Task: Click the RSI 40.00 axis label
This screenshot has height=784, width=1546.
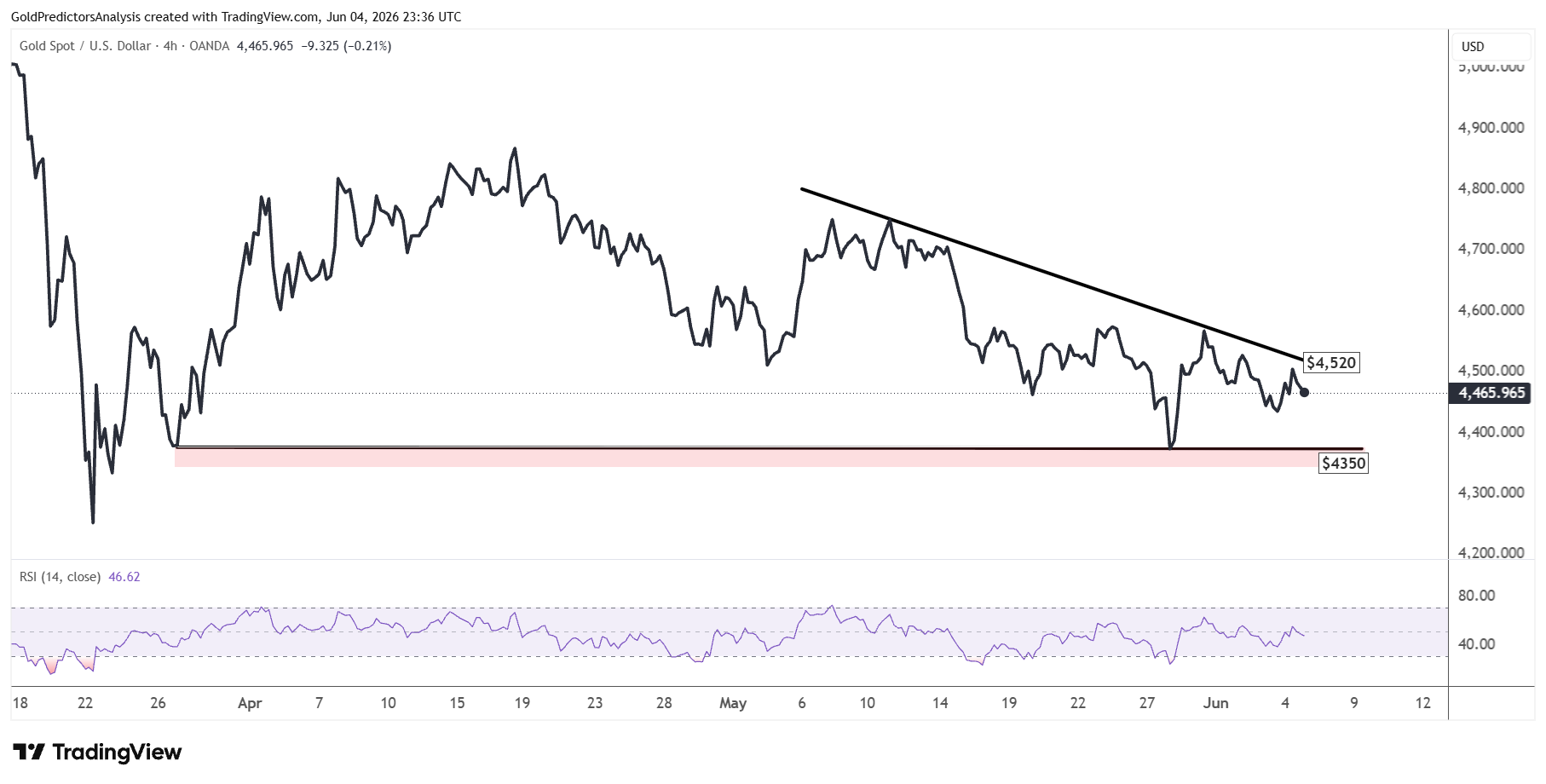Action: click(1477, 644)
